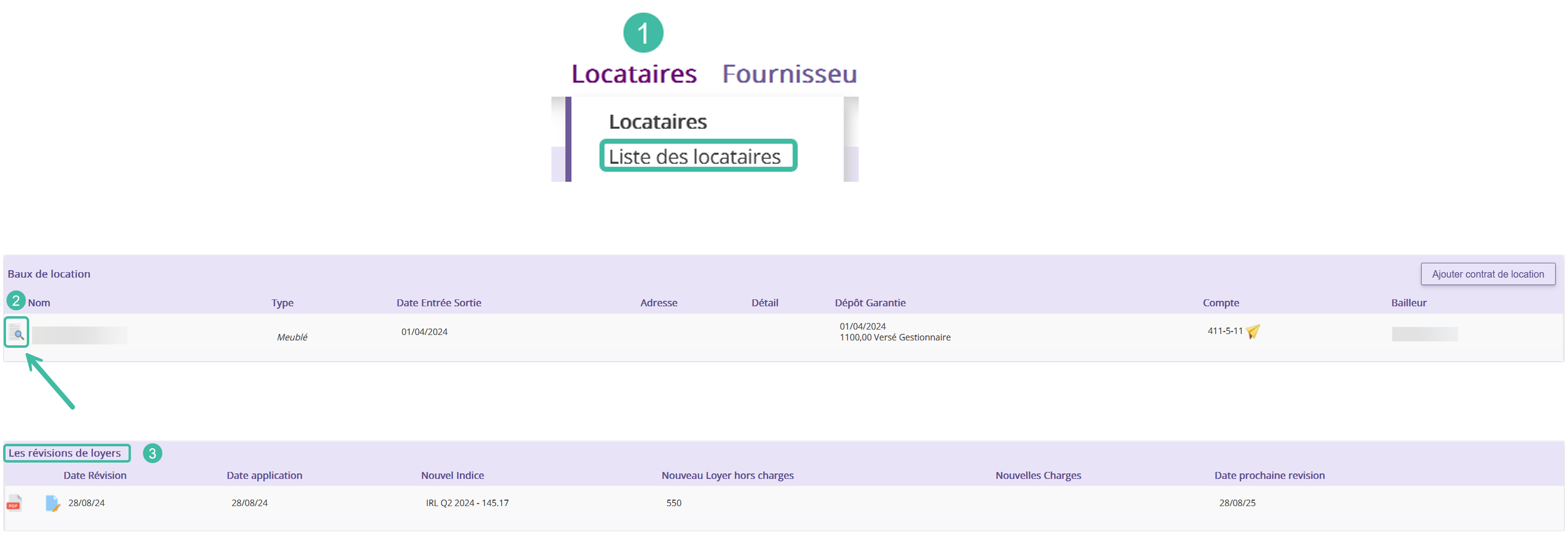Image resolution: width=1568 pixels, height=537 pixels.
Task: Click Ajouter contrat de location button
Action: pyautogui.click(x=1488, y=274)
